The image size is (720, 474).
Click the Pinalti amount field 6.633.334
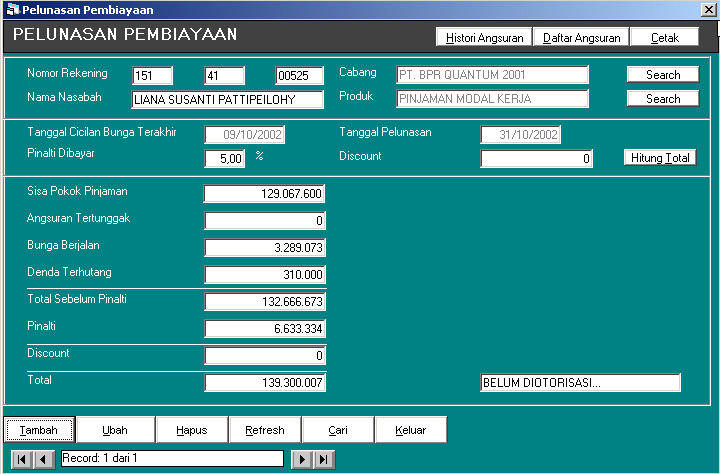265,328
